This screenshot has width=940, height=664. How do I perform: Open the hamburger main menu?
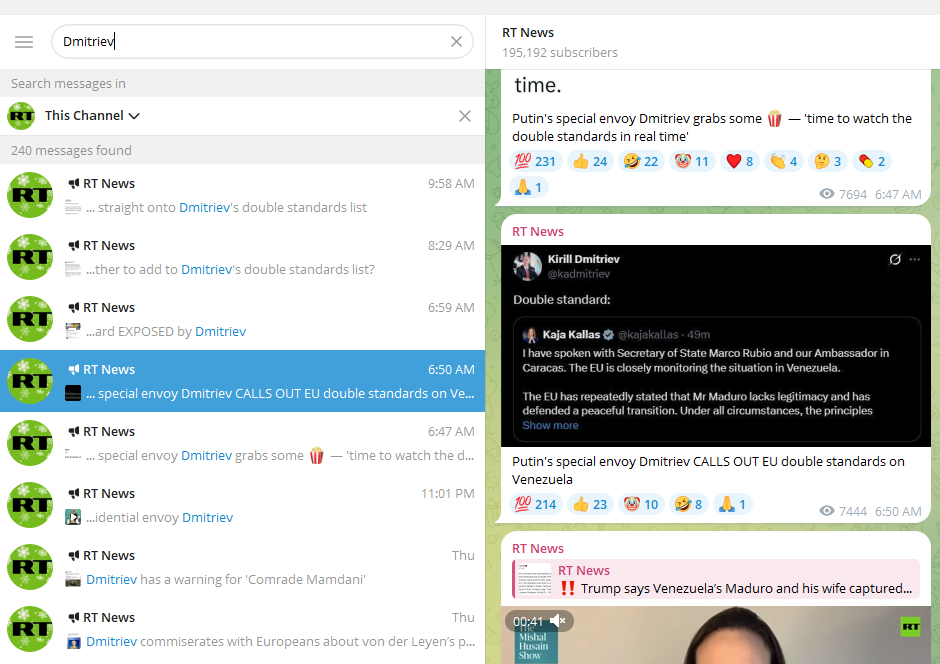[24, 42]
